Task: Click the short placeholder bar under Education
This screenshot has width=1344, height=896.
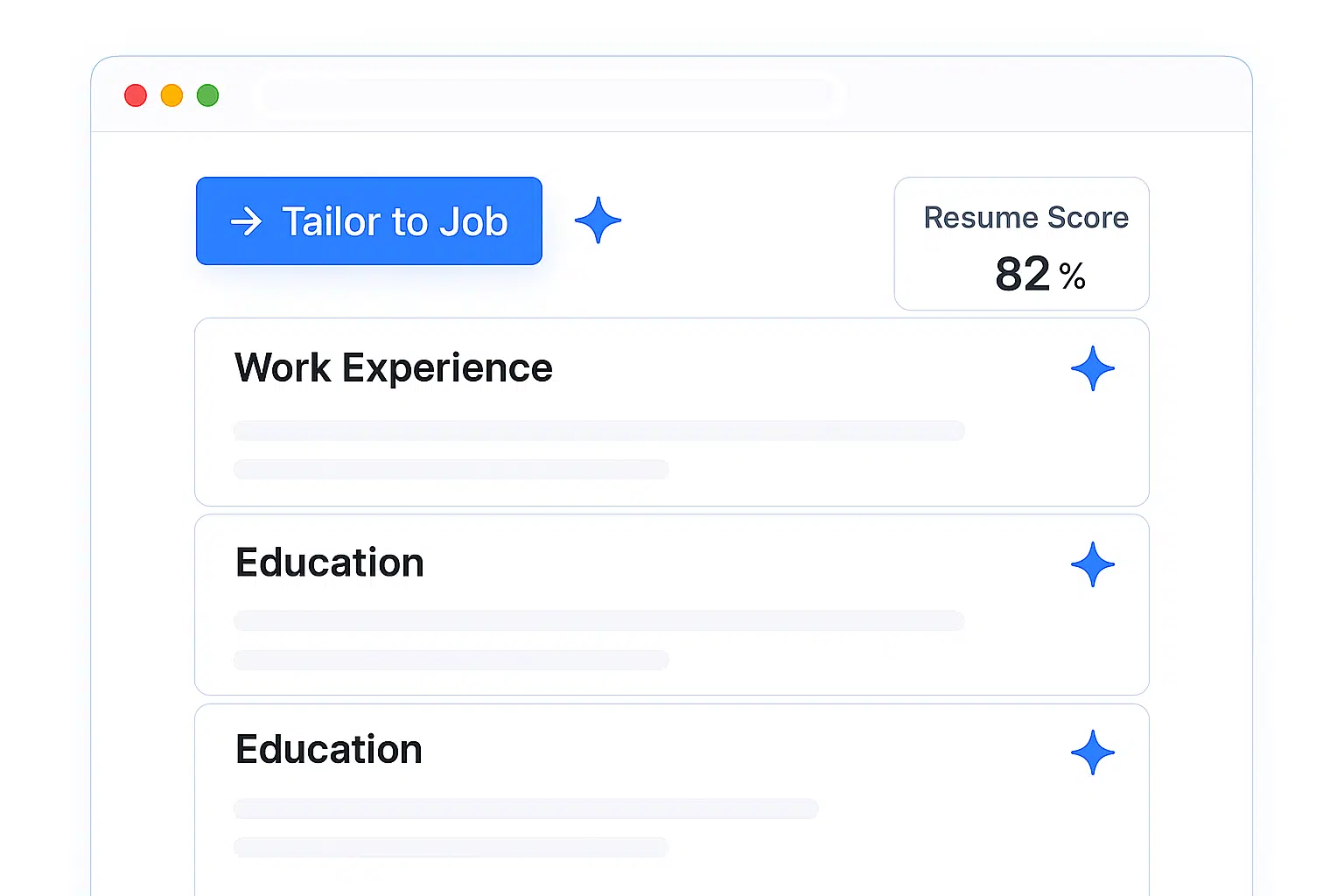Action: 450,660
